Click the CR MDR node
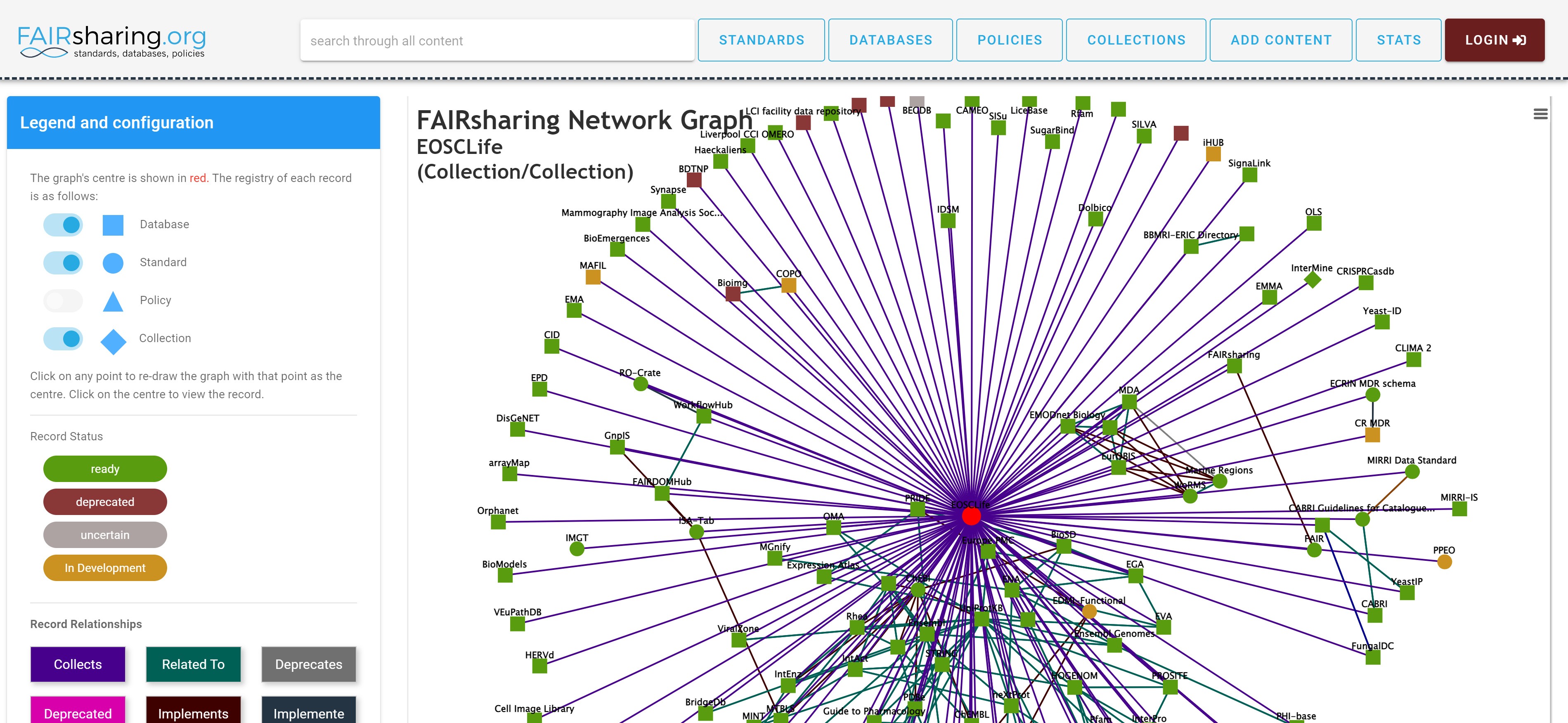 [x=1372, y=435]
